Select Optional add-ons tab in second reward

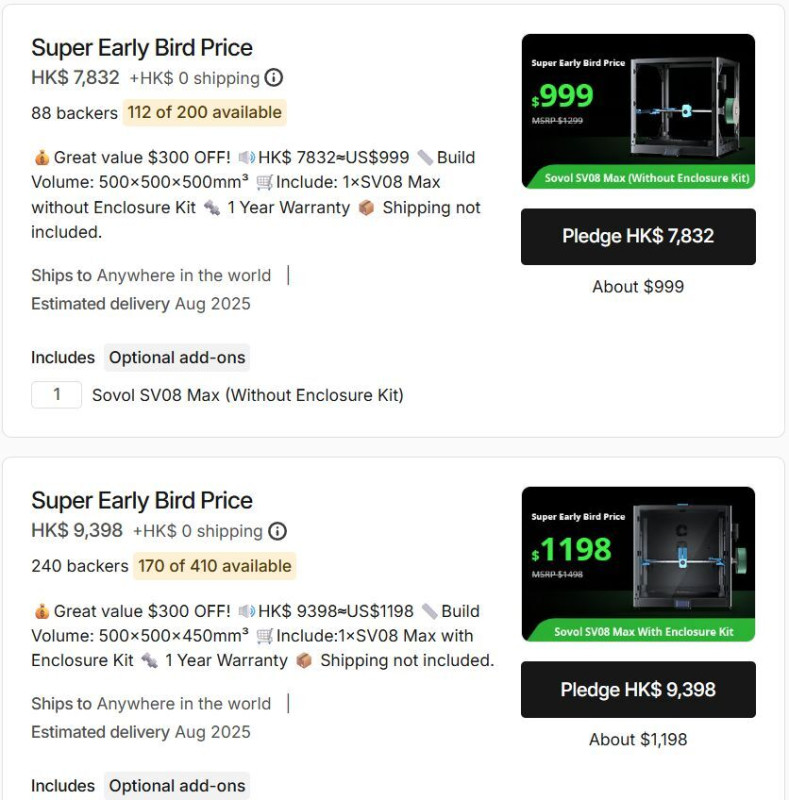[x=177, y=786]
